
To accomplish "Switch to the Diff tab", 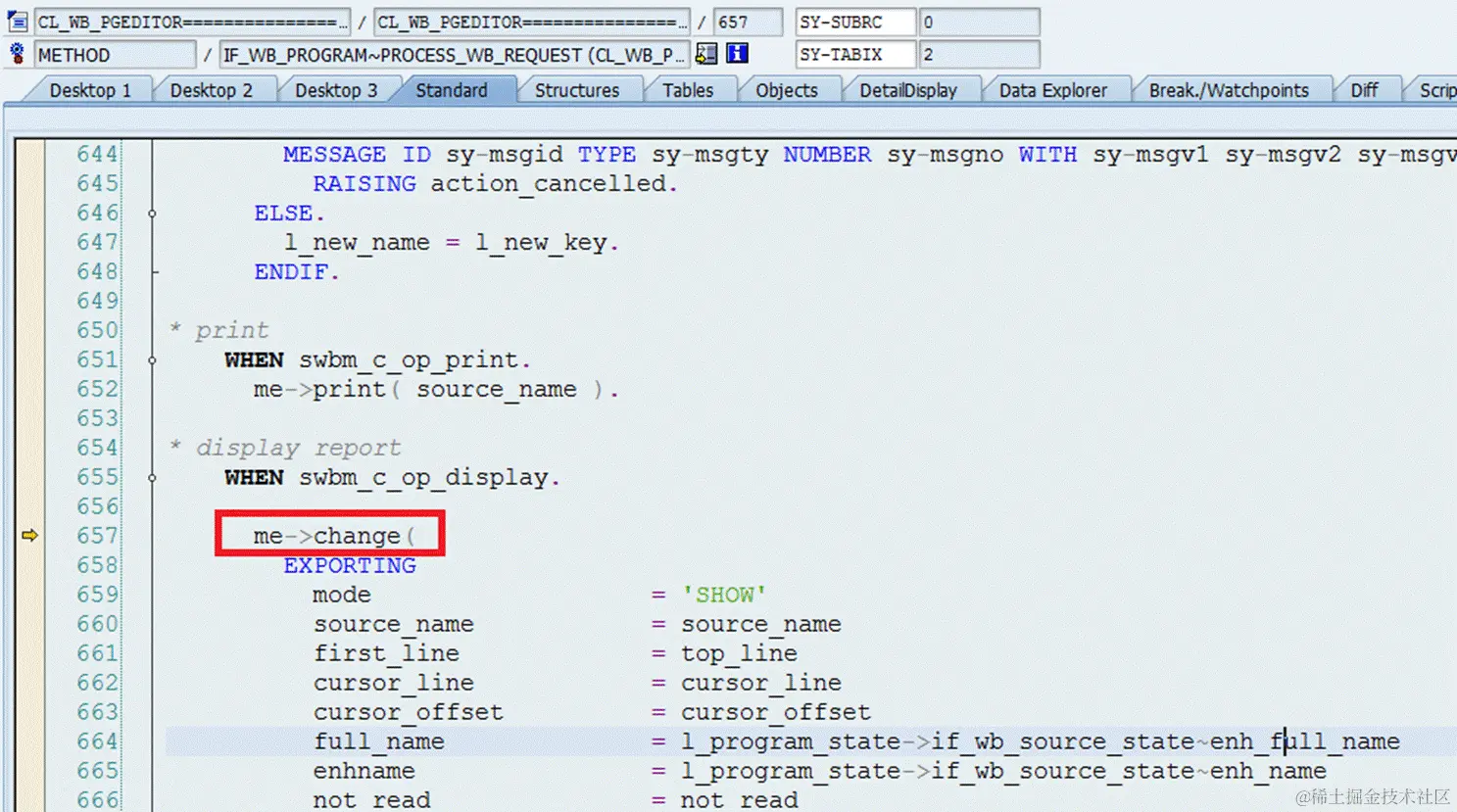I will click(x=1364, y=90).
